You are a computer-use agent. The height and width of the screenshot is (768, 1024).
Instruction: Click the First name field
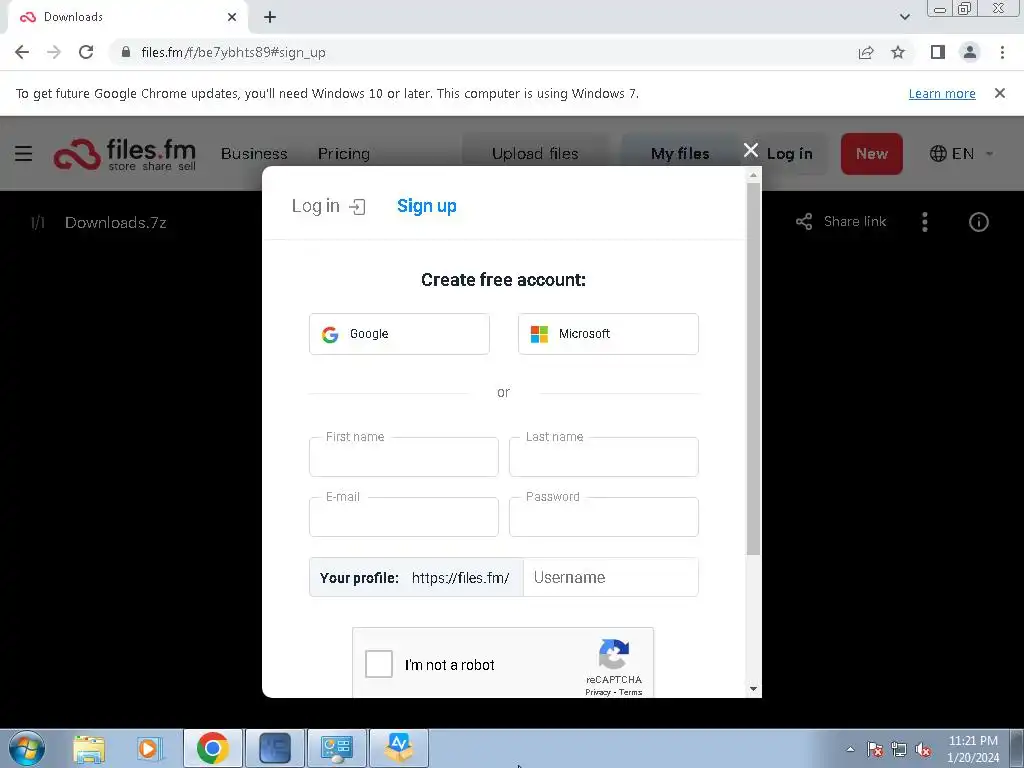[404, 456]
